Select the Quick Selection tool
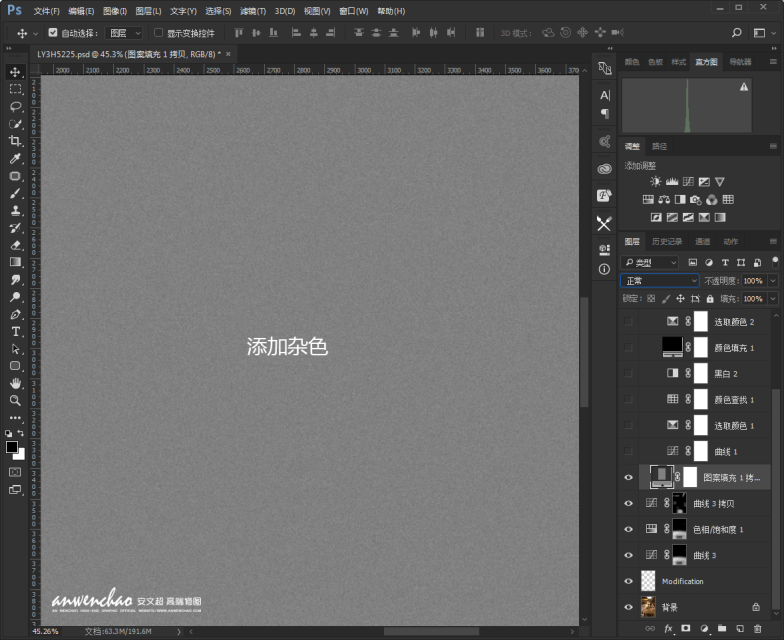This screenshot has height=640, width=784. [x=15, y=124]
